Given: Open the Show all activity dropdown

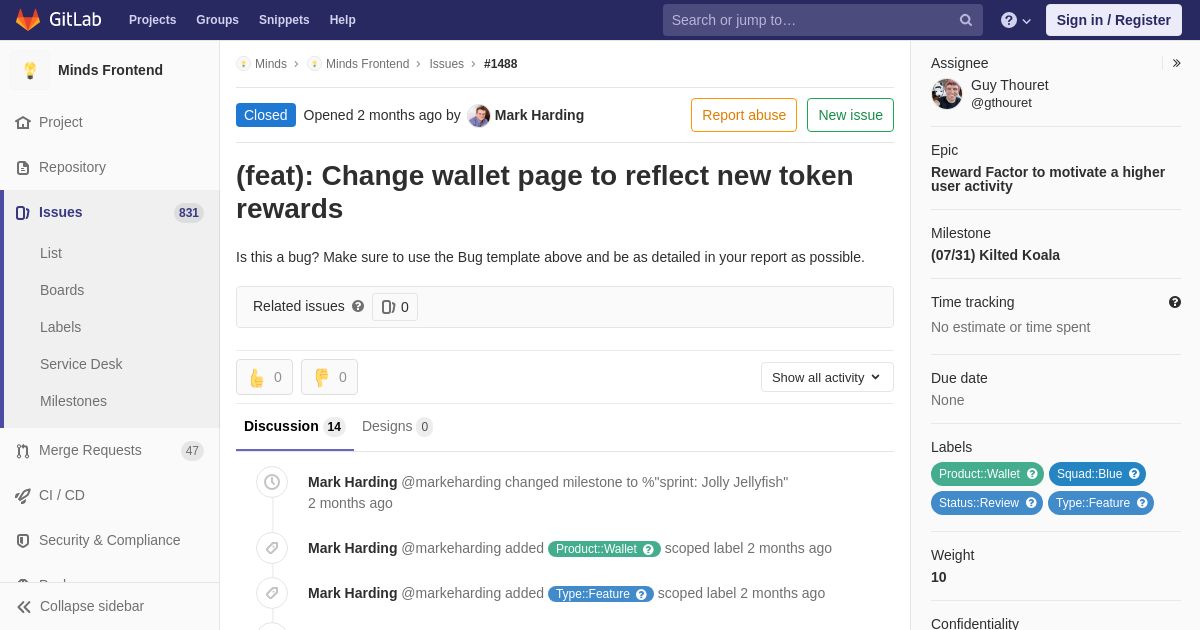Looking at the screenshot, I should (827, 377).
